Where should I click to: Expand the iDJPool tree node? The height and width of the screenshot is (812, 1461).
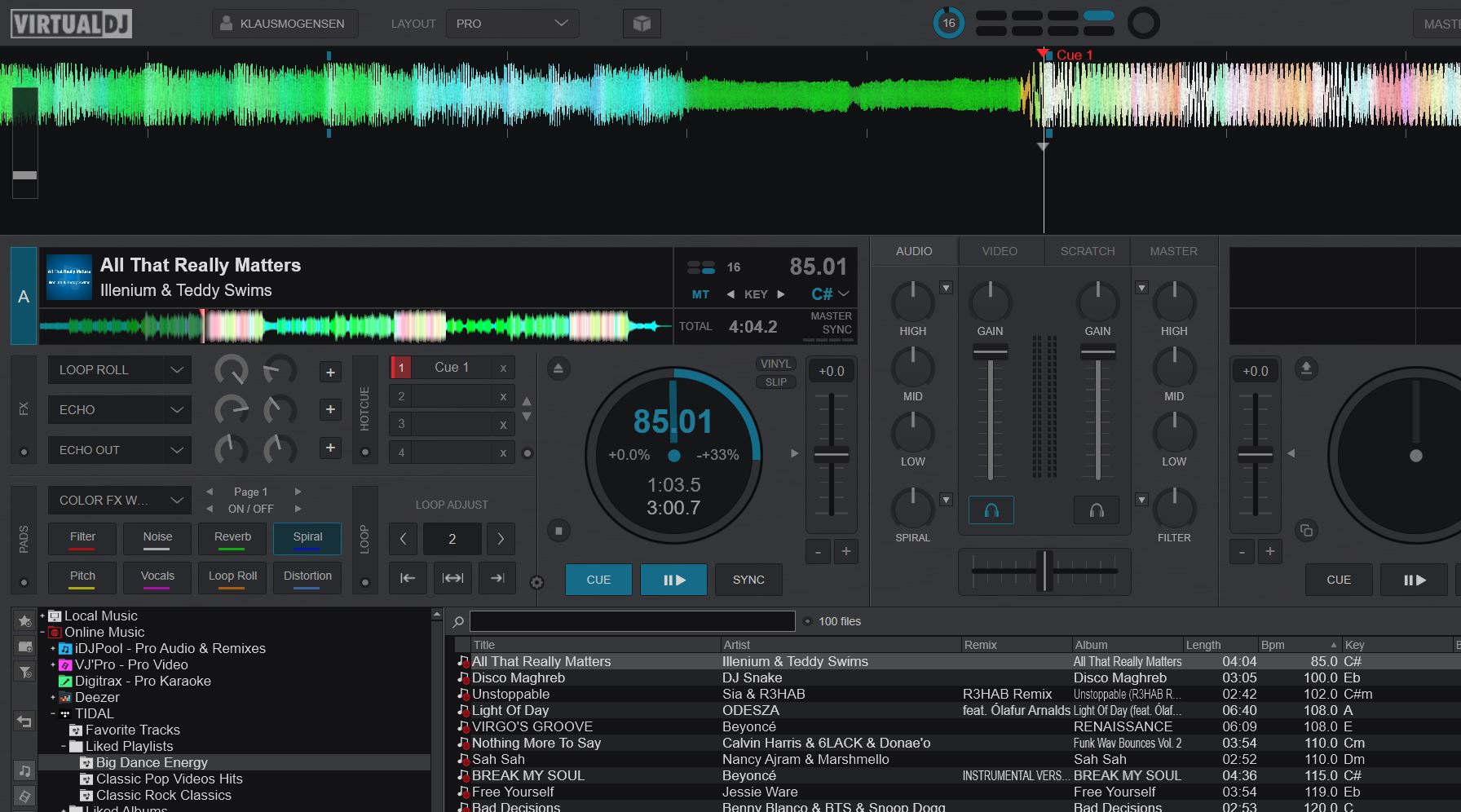(x=53, y=649)
